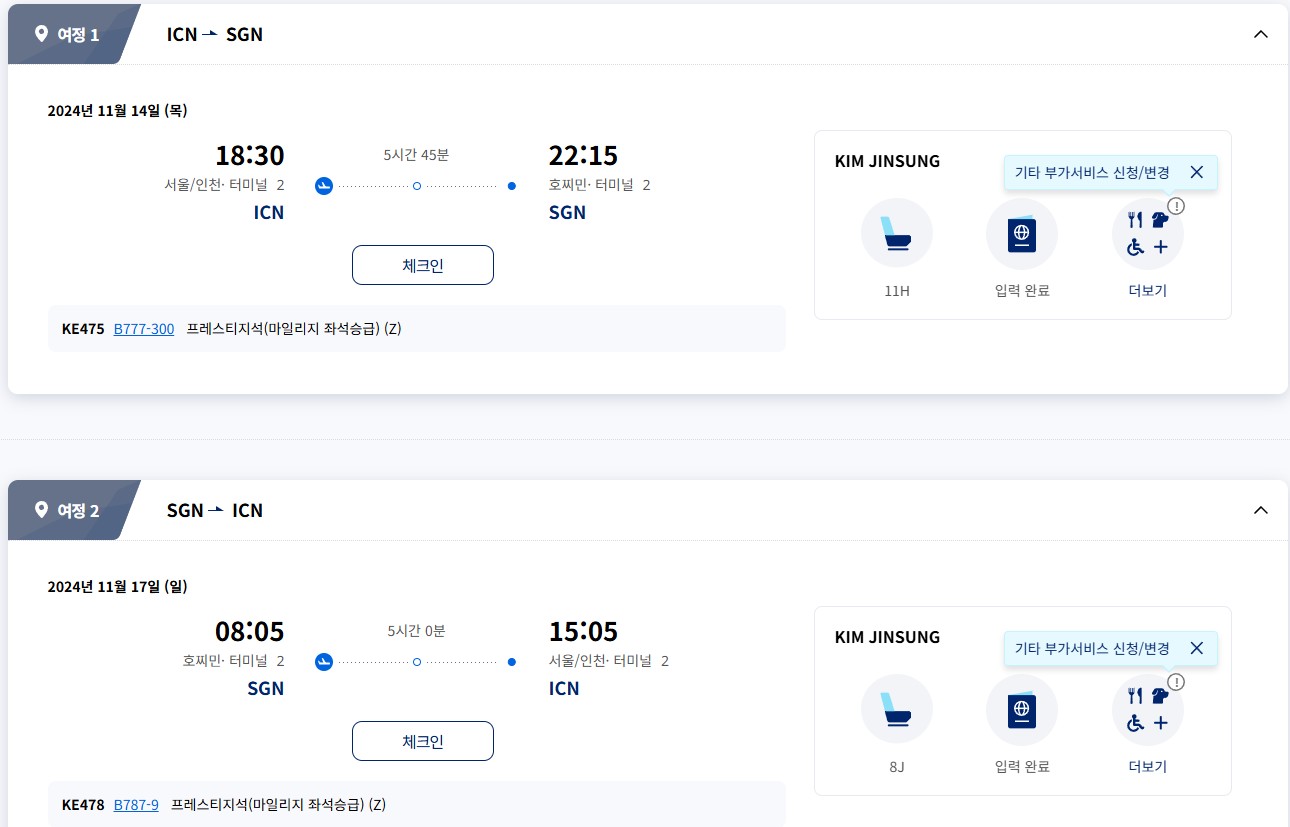Collapse the 여정 2 SGN–ICN section

coord(1260,510)
